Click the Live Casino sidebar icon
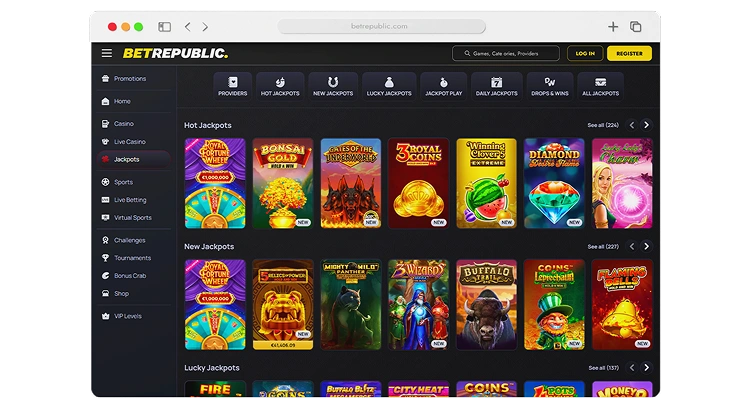 105,142
